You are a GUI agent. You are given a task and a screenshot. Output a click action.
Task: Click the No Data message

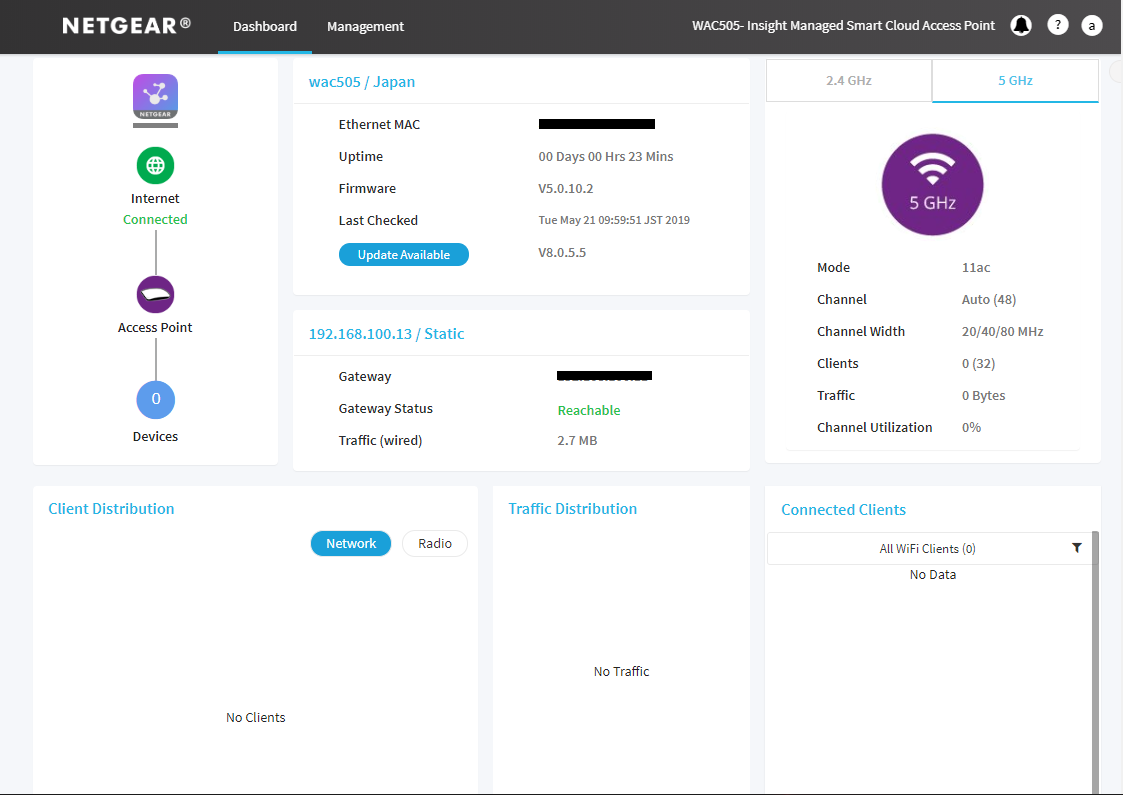(x=933, y=574)
